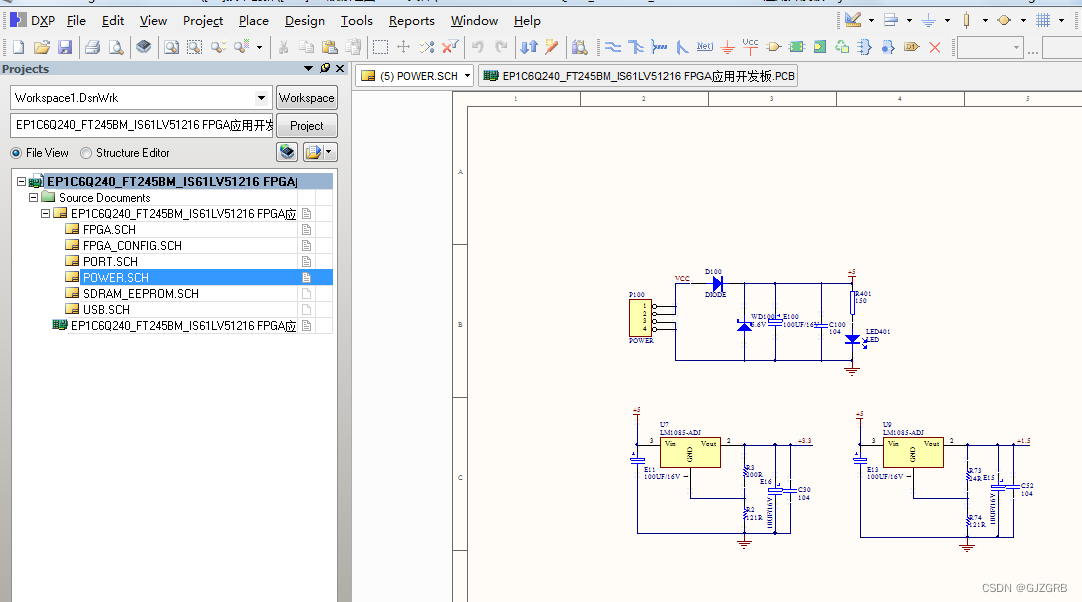Open the Place menu

tap(253, 20)
